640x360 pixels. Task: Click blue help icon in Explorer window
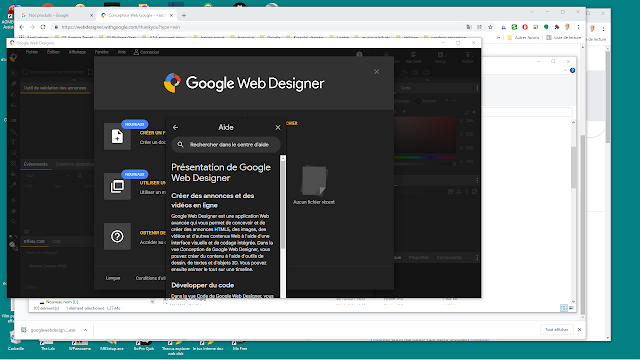pos(573,71)
